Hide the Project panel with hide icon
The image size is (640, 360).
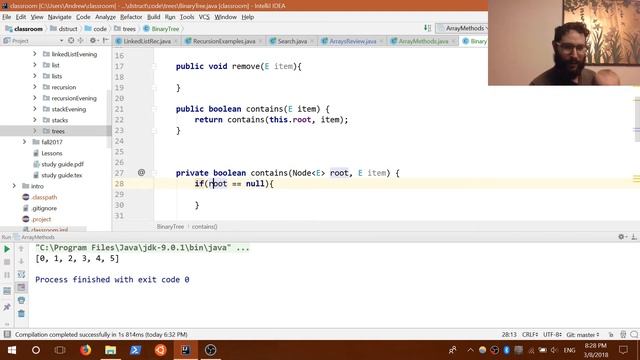click(105, 40)
